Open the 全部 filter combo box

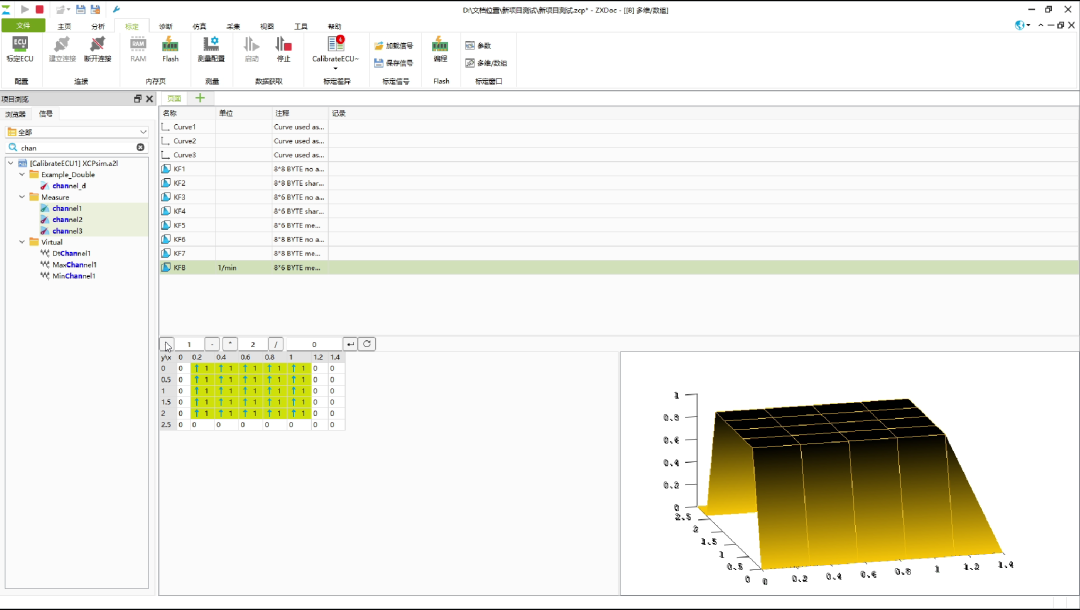pyautogui.click(x=77, y=132)
